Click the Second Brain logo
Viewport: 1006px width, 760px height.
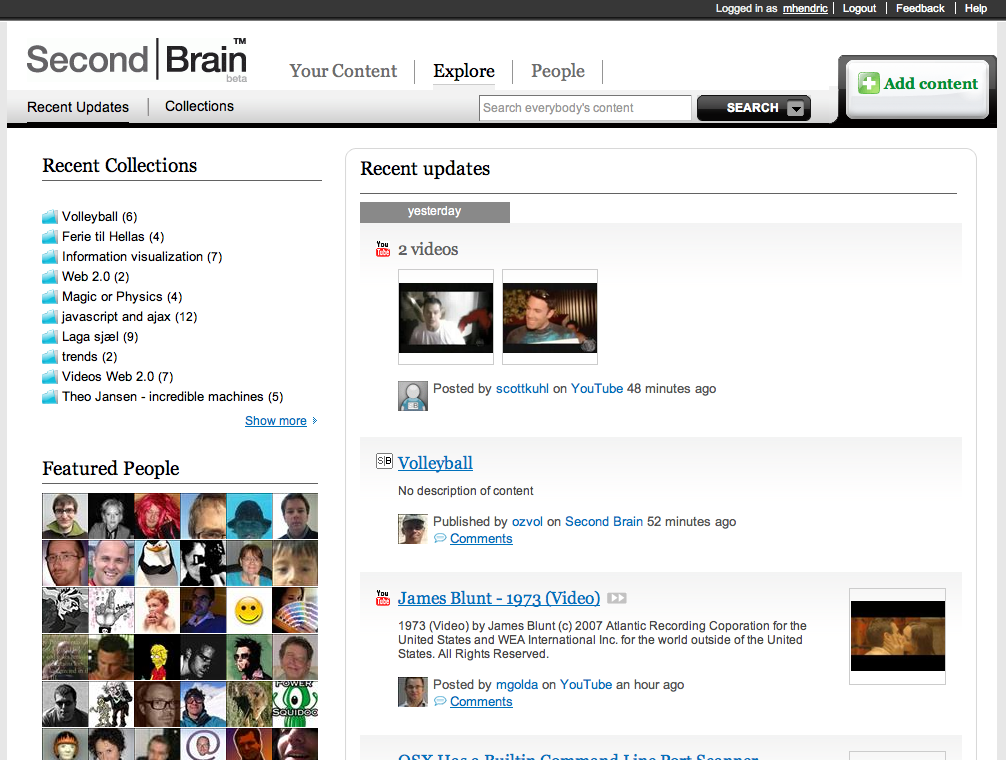[137, 60]
